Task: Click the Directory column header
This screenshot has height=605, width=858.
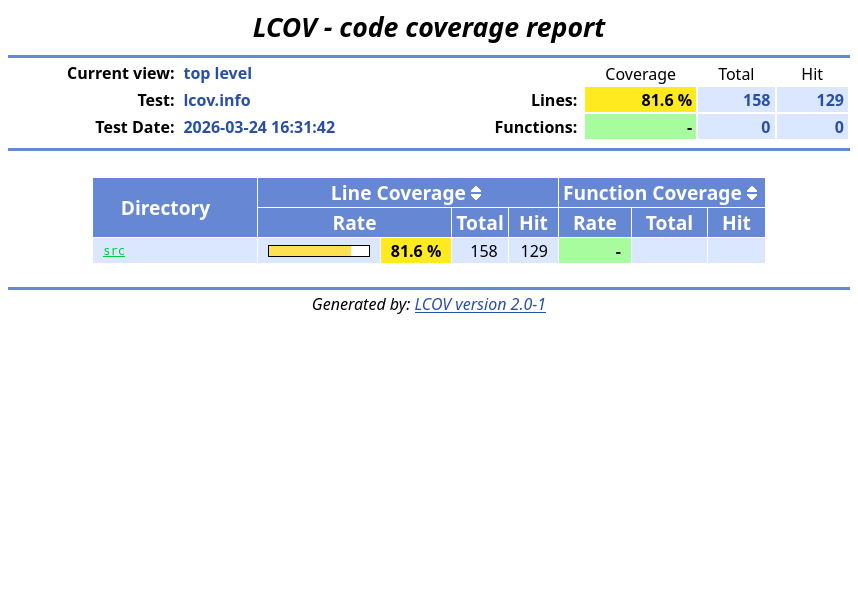Action: point(165,208)
